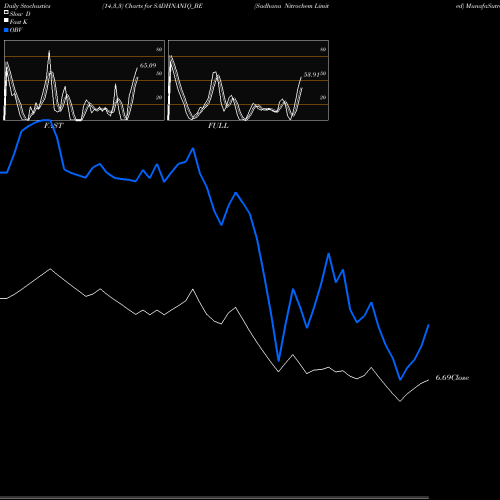Click the 80 level label in FULL chart
The height and width of the screenshot is (500, 500).
[323, 50]
